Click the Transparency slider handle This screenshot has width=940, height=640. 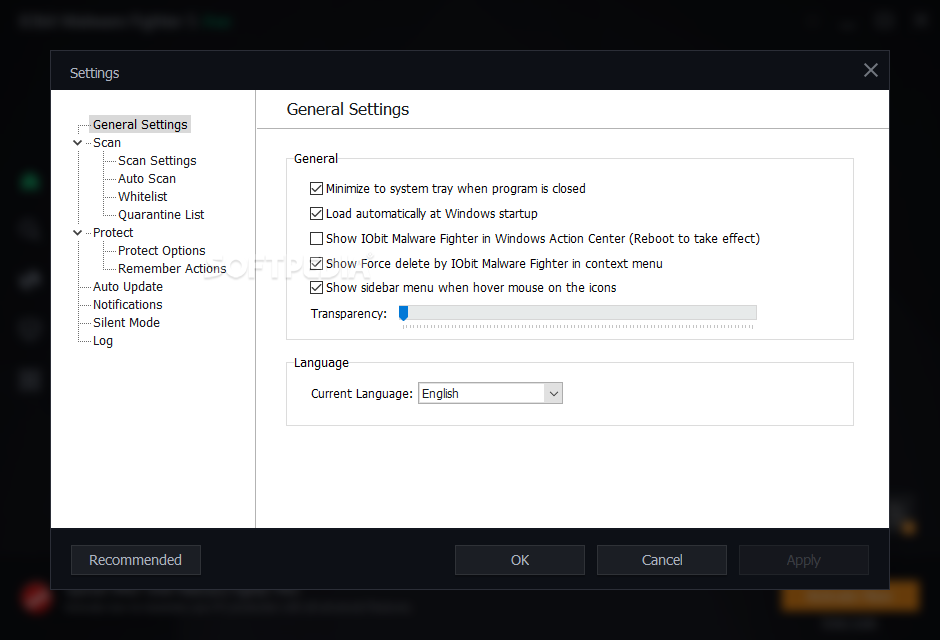403,313
